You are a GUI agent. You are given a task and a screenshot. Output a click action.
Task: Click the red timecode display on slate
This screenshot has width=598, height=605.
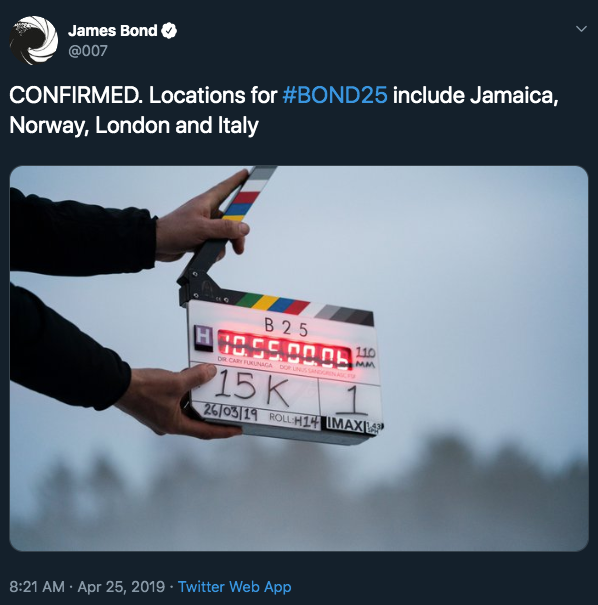(285, 349)
